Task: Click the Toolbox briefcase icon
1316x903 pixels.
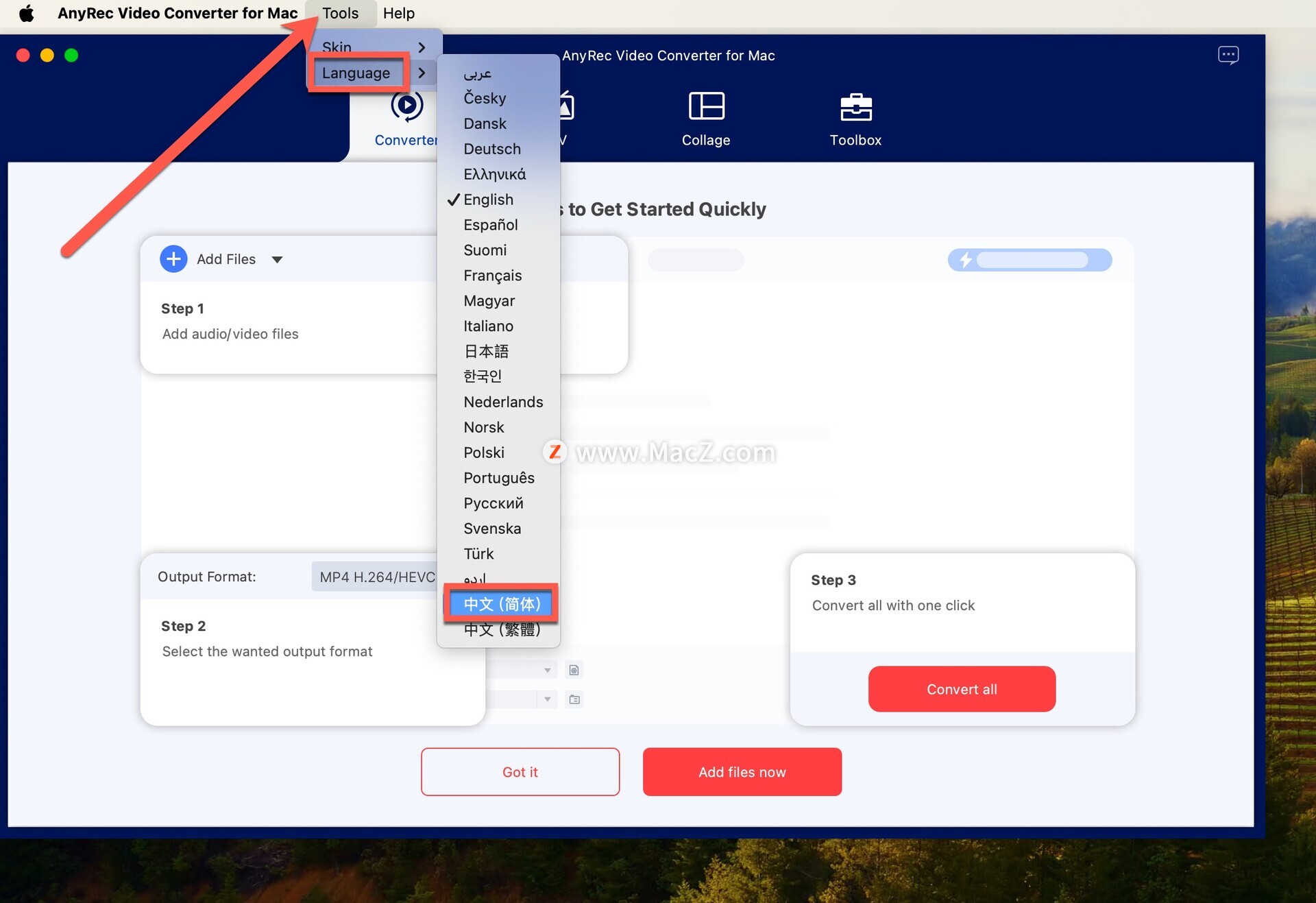Action: tap(856, 106)
